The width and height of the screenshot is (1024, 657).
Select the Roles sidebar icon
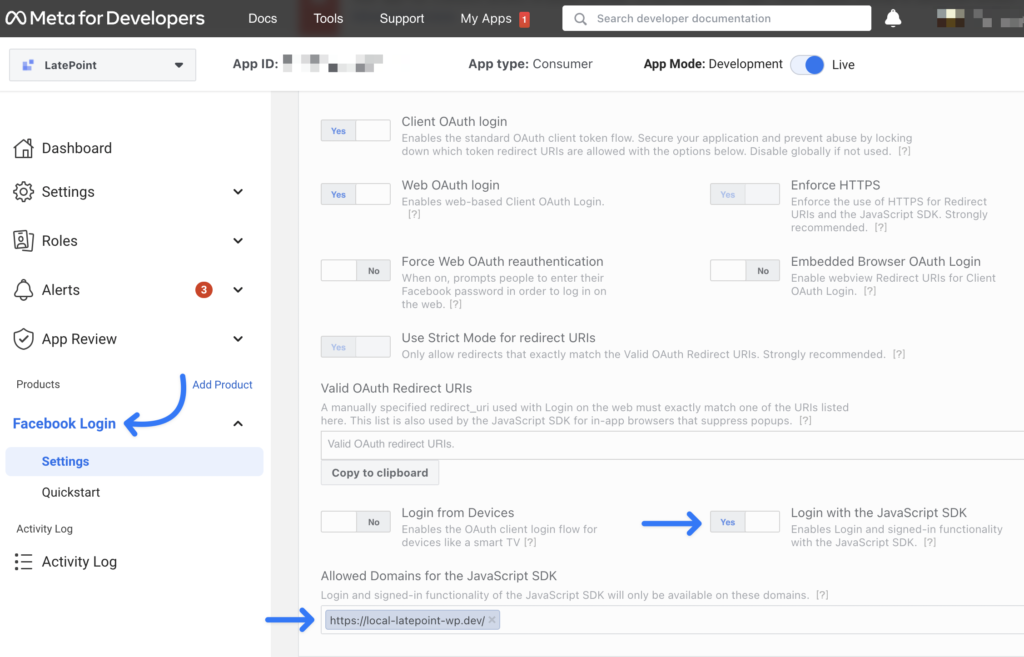(23, 240)
